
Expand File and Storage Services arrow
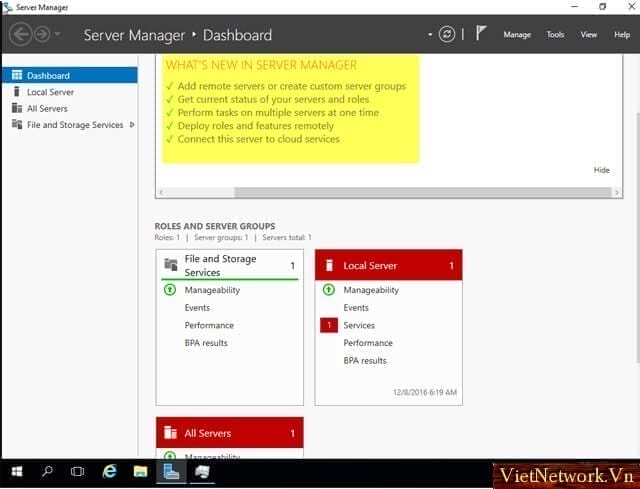pos(132,124)
